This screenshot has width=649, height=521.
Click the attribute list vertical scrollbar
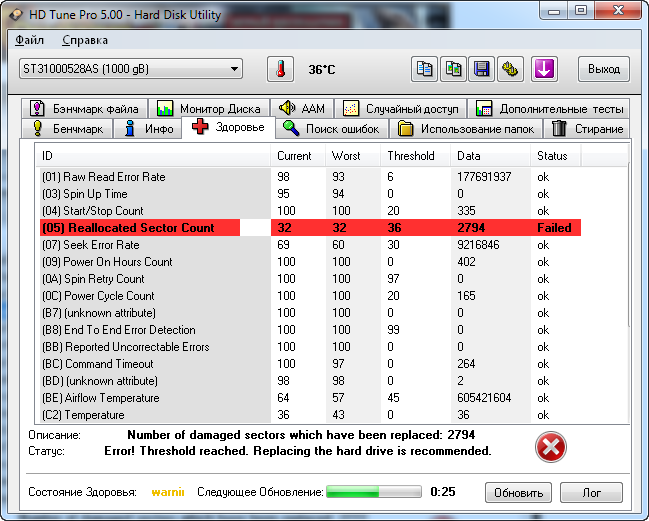click(628, 246)
